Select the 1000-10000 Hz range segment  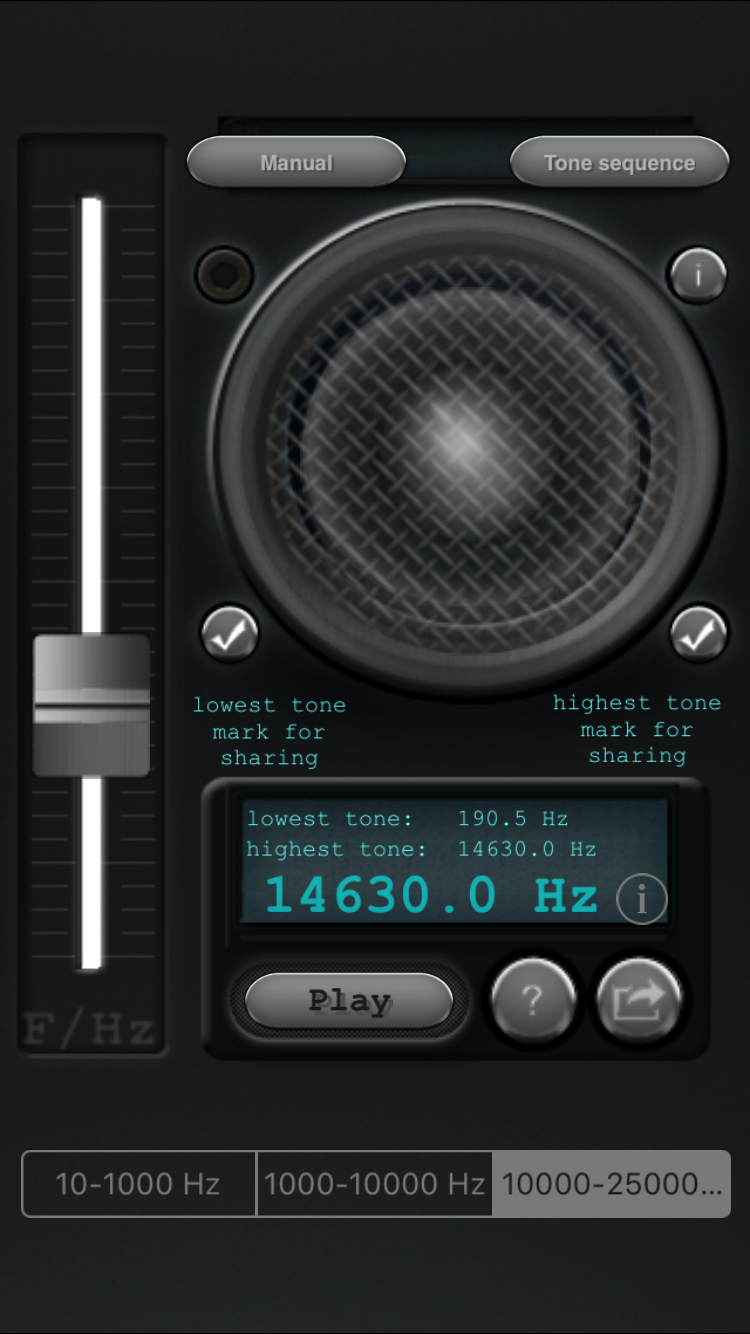(374, 1184)
